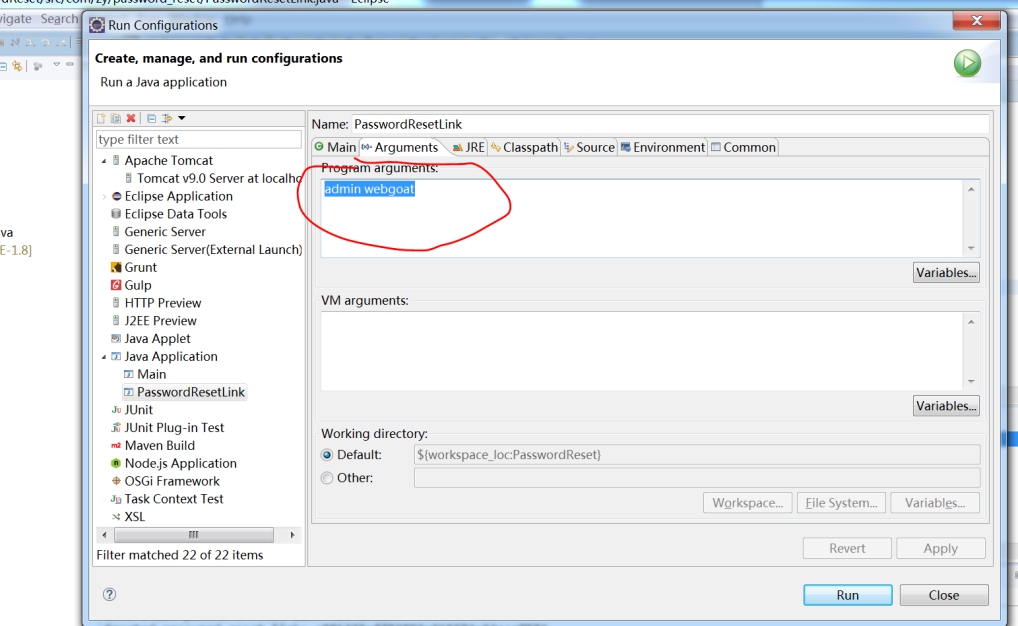Open the filter dropdown arrow in tree toolbar
This screenshot has height=626, width=1018.
[x=182, y=118]
